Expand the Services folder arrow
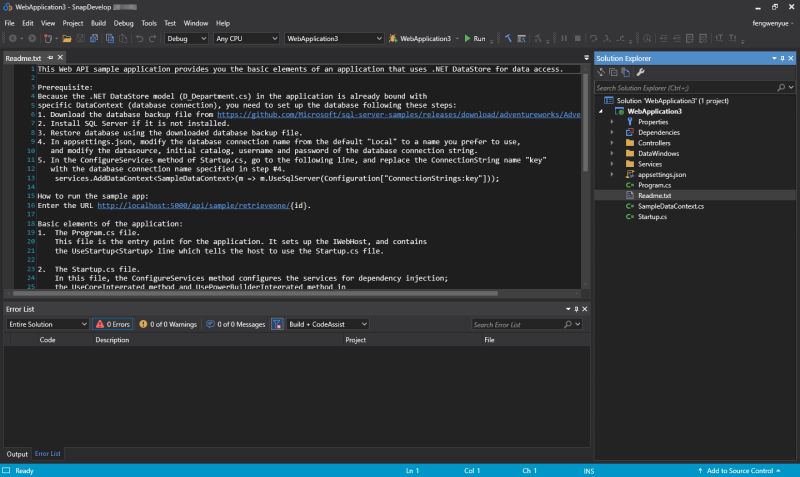Screen dimensions: 800x477 612,164
